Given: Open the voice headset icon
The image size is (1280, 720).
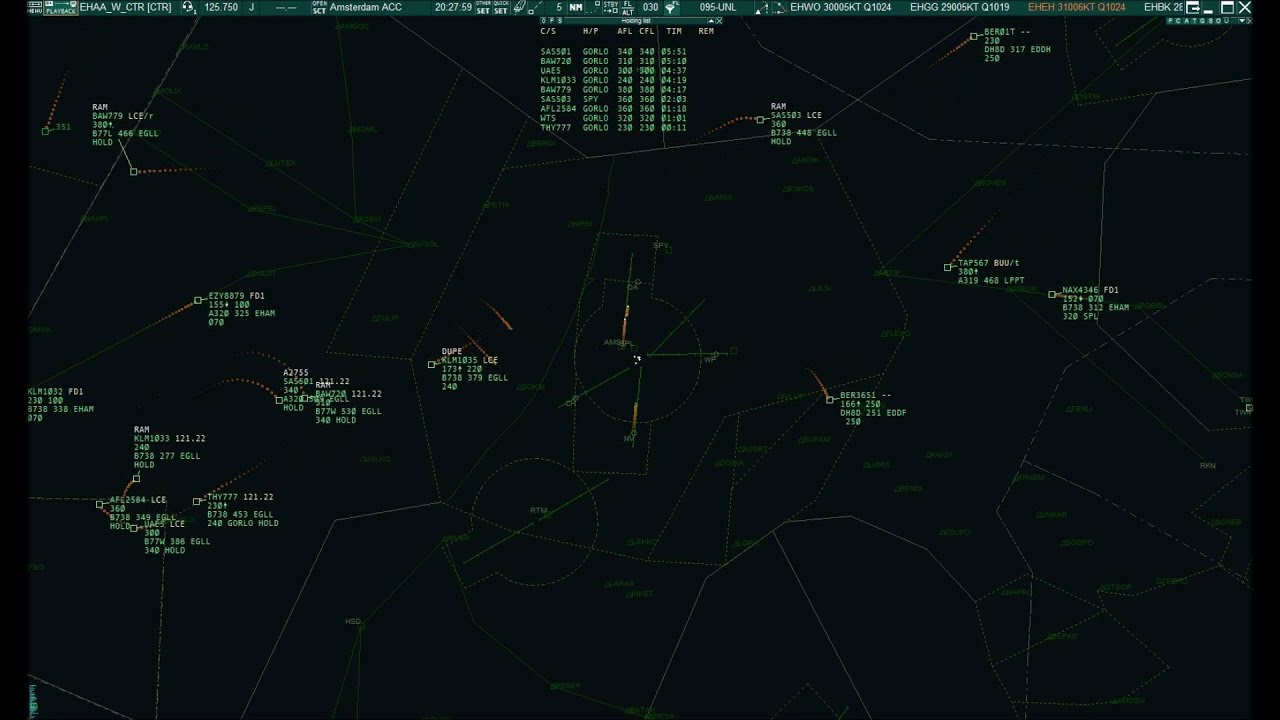Looking at the screenshot, I should (188, 7).
